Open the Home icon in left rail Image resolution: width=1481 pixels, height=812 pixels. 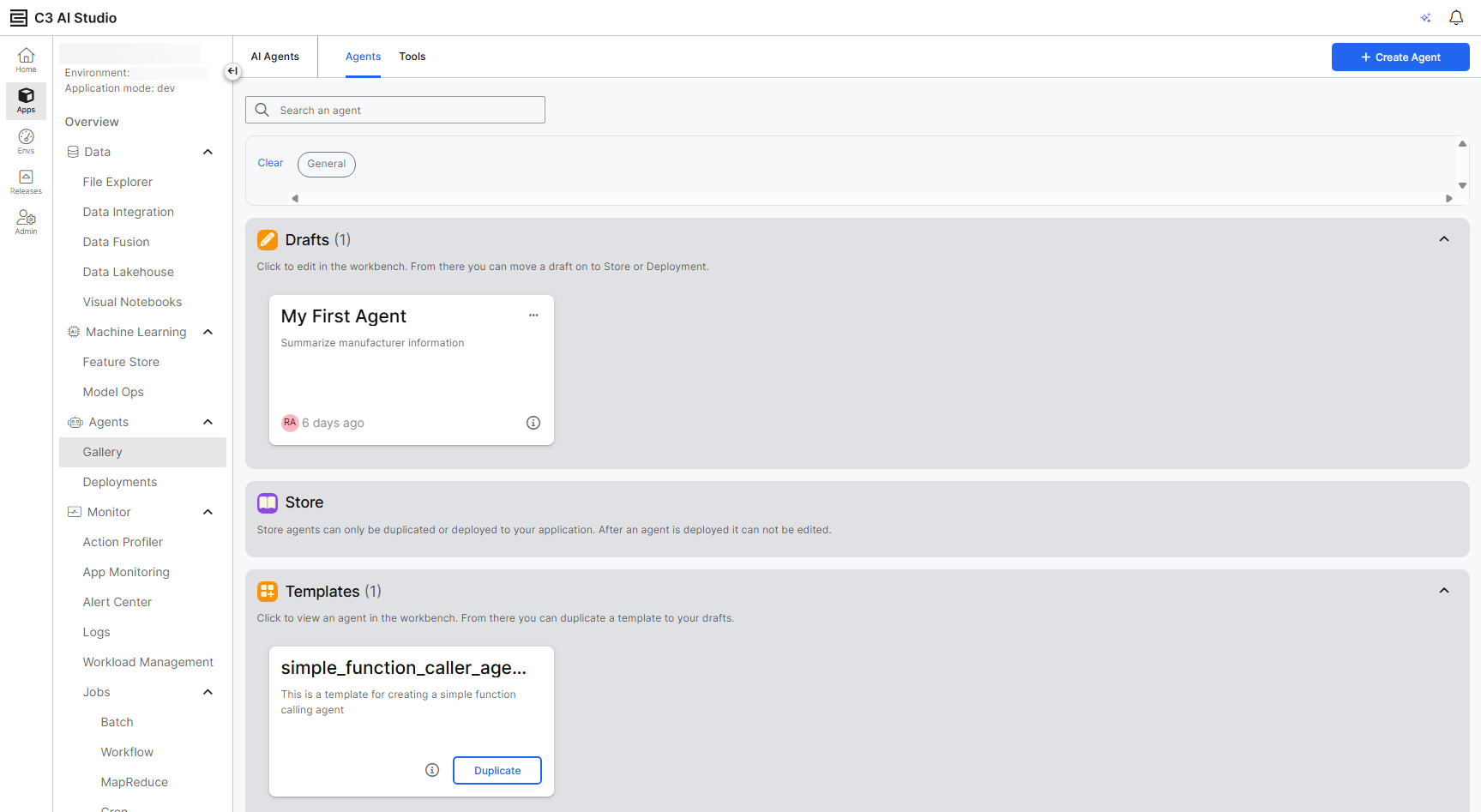pos(26,60)
